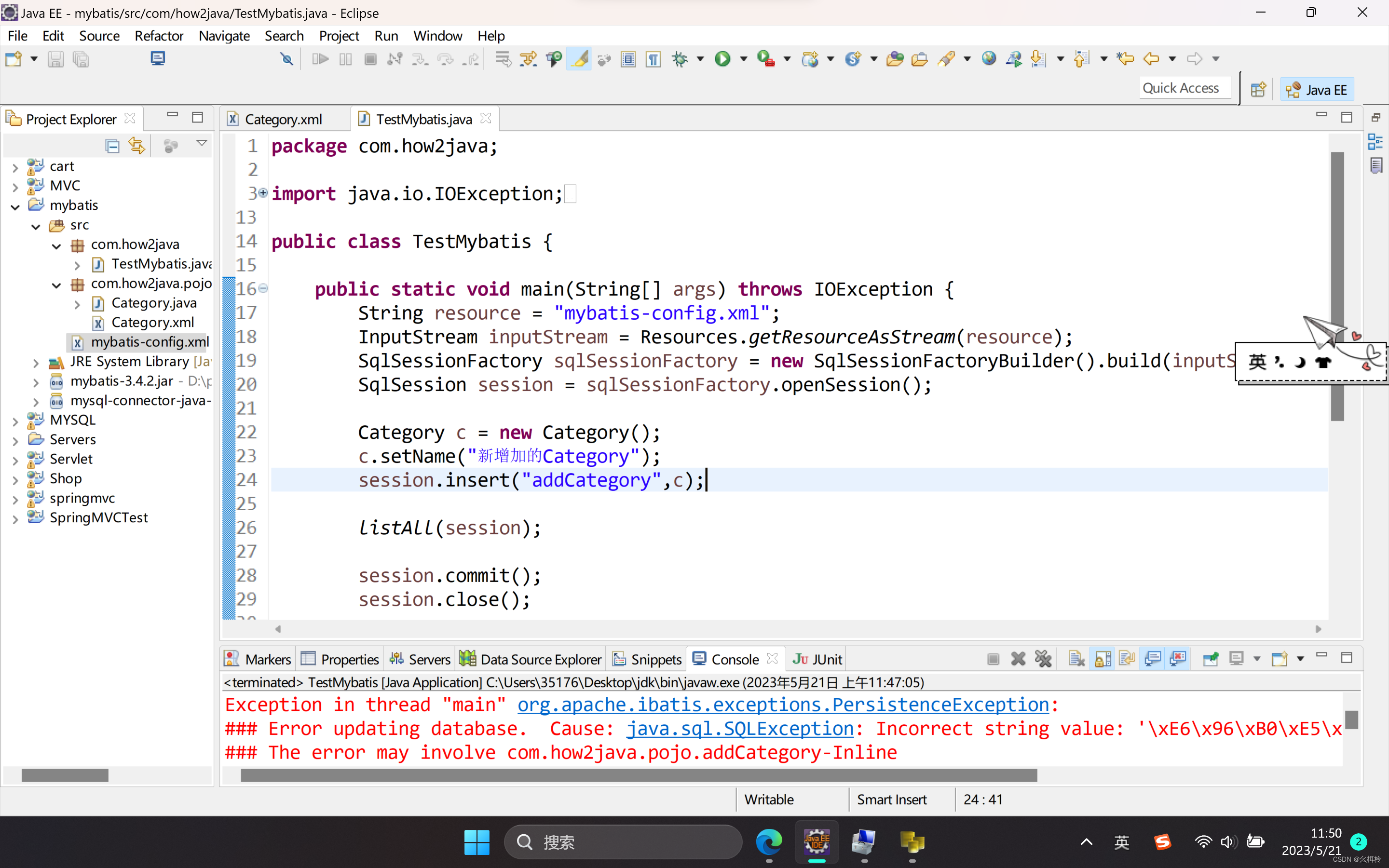
Task: Switch to the Category.xml editor tab
Action: pyautogui.click(x=283, y=119)
